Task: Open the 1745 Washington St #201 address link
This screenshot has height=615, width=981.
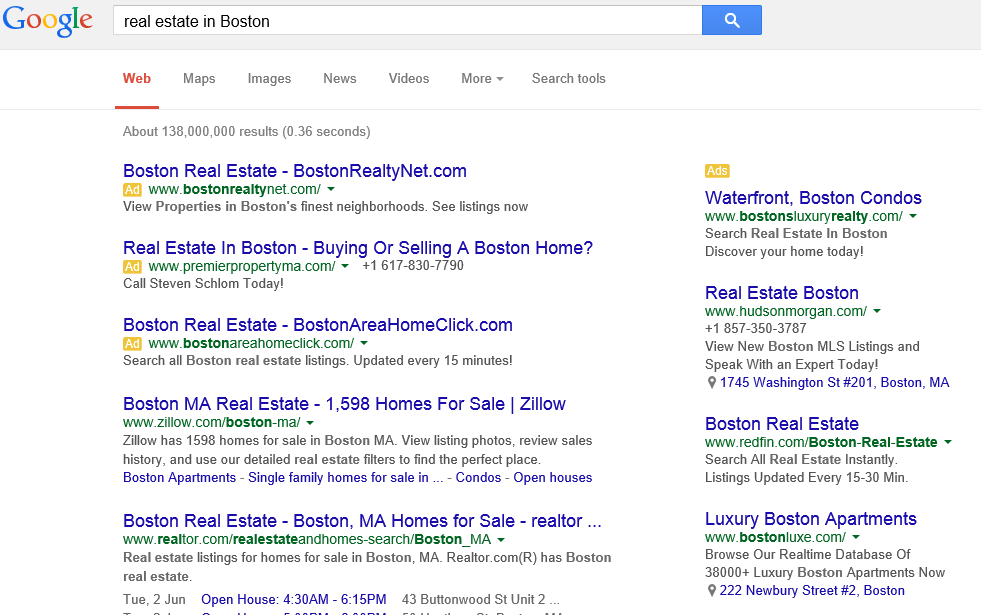Action: (x=835, y=382)
